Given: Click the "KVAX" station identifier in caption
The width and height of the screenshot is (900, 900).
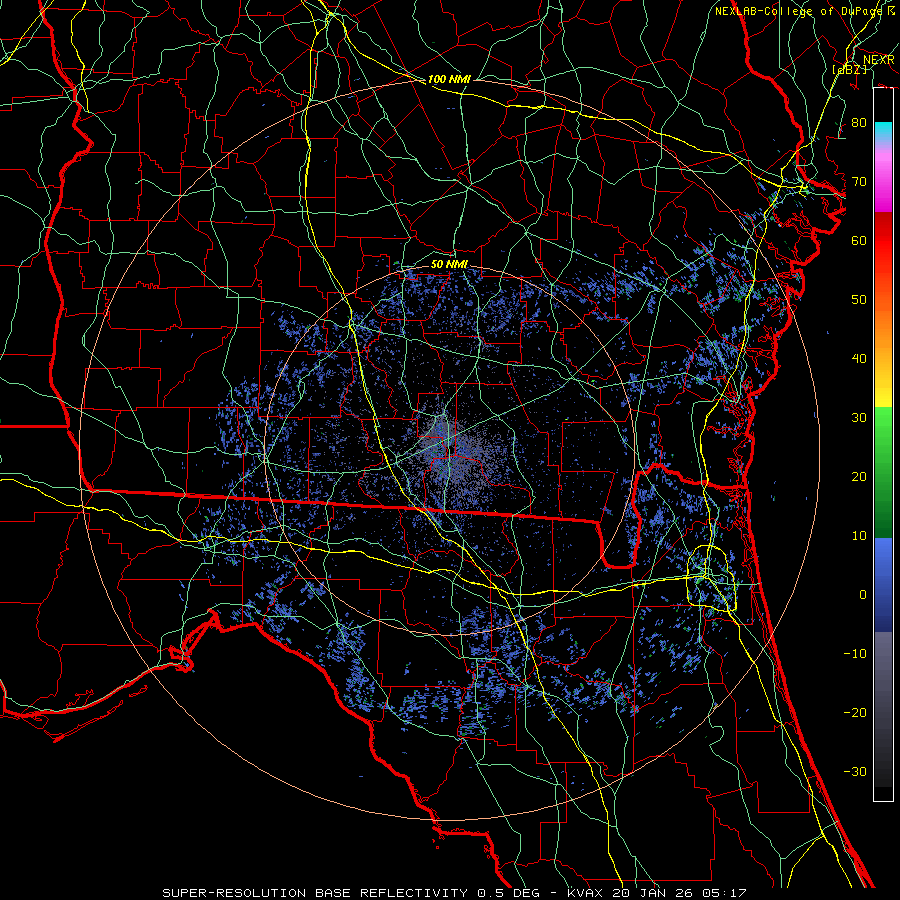Looking at the screenshot, I should pyautogui.click(x=587, y=893).
